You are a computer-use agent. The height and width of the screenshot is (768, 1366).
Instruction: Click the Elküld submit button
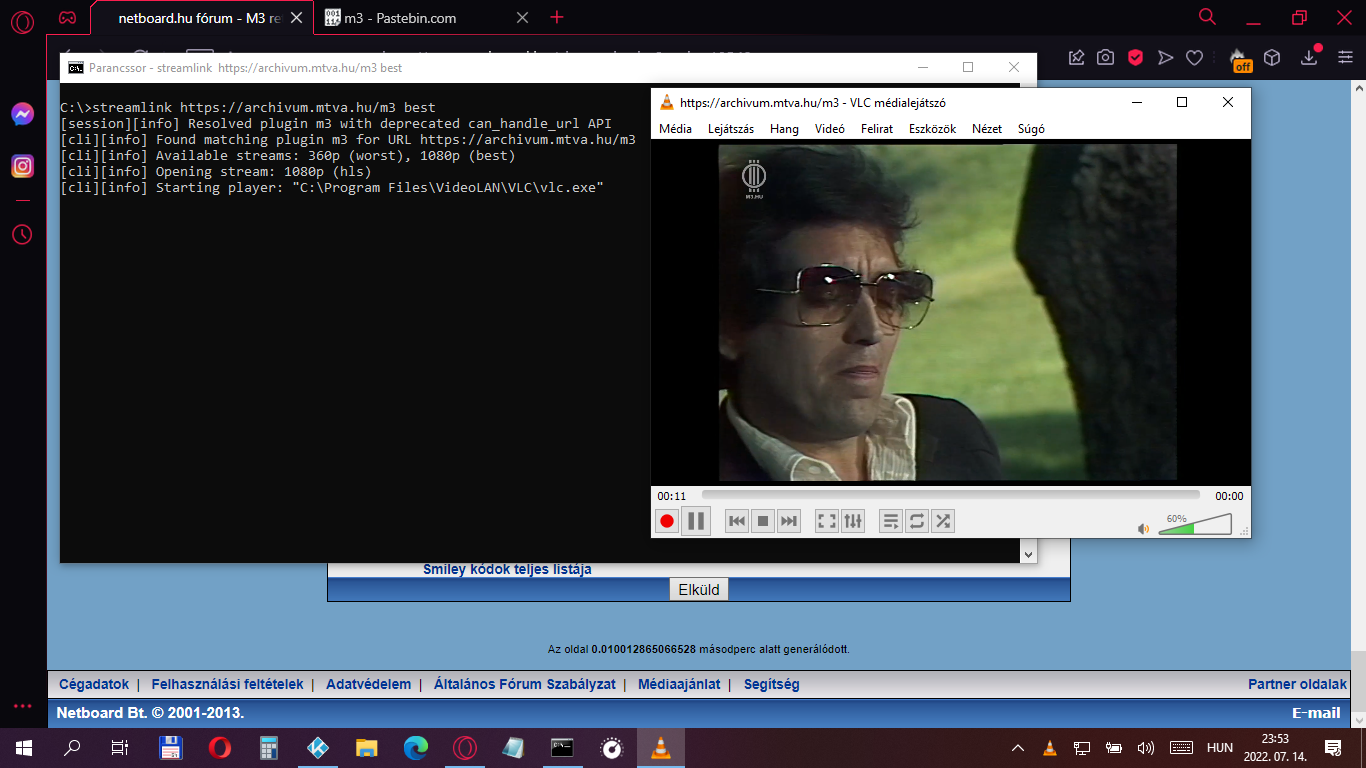(699, 589)
